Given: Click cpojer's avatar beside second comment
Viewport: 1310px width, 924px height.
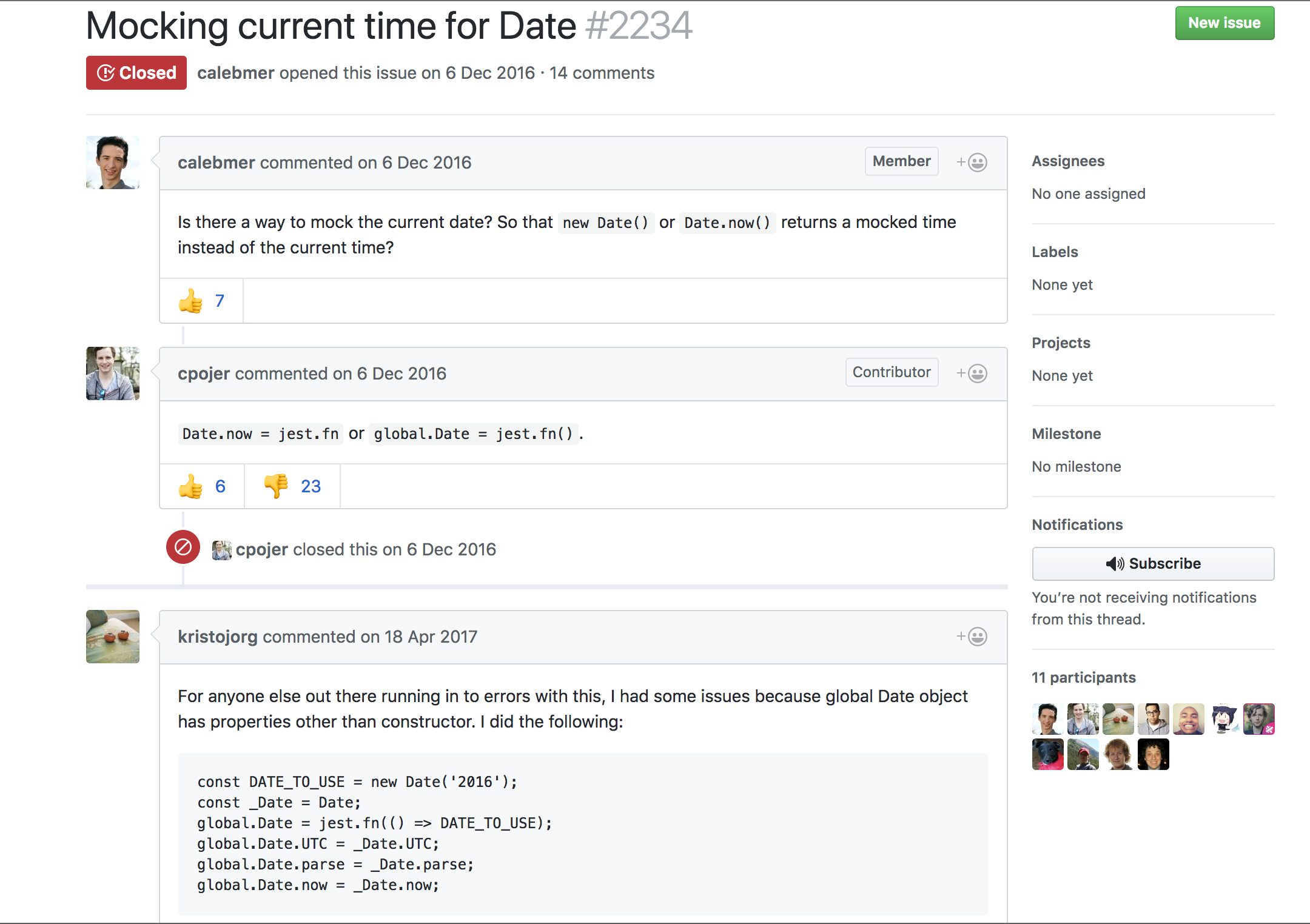Looking at the screenshot, I should [x=113, y=373].
